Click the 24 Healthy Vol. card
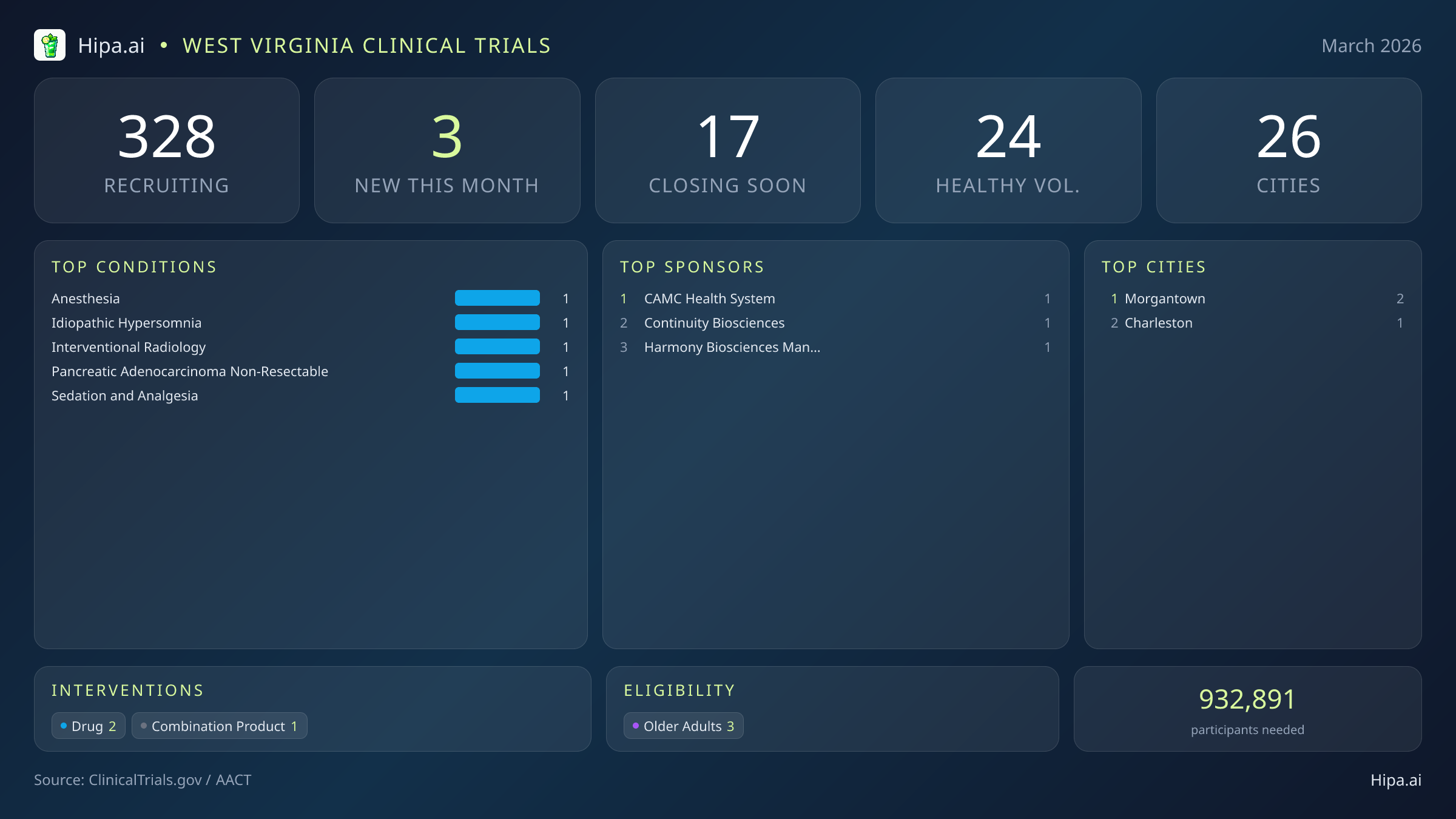The width and height of the screenshot is (1456, 819). click(1008, 150)
